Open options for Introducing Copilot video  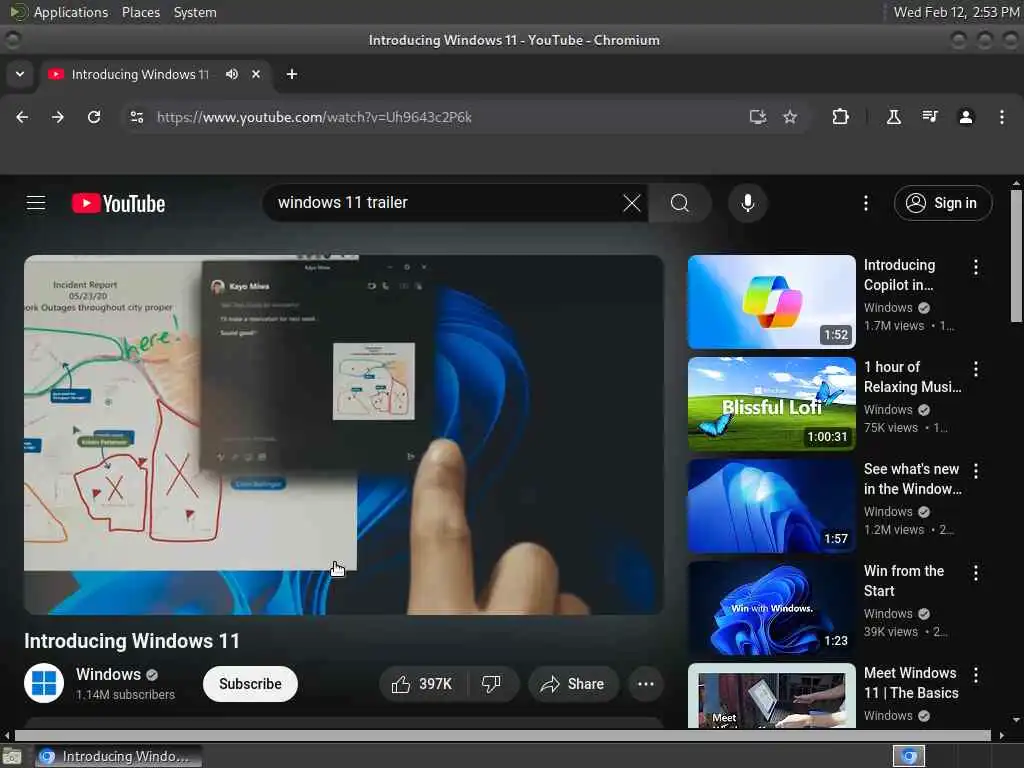point(976,266)
